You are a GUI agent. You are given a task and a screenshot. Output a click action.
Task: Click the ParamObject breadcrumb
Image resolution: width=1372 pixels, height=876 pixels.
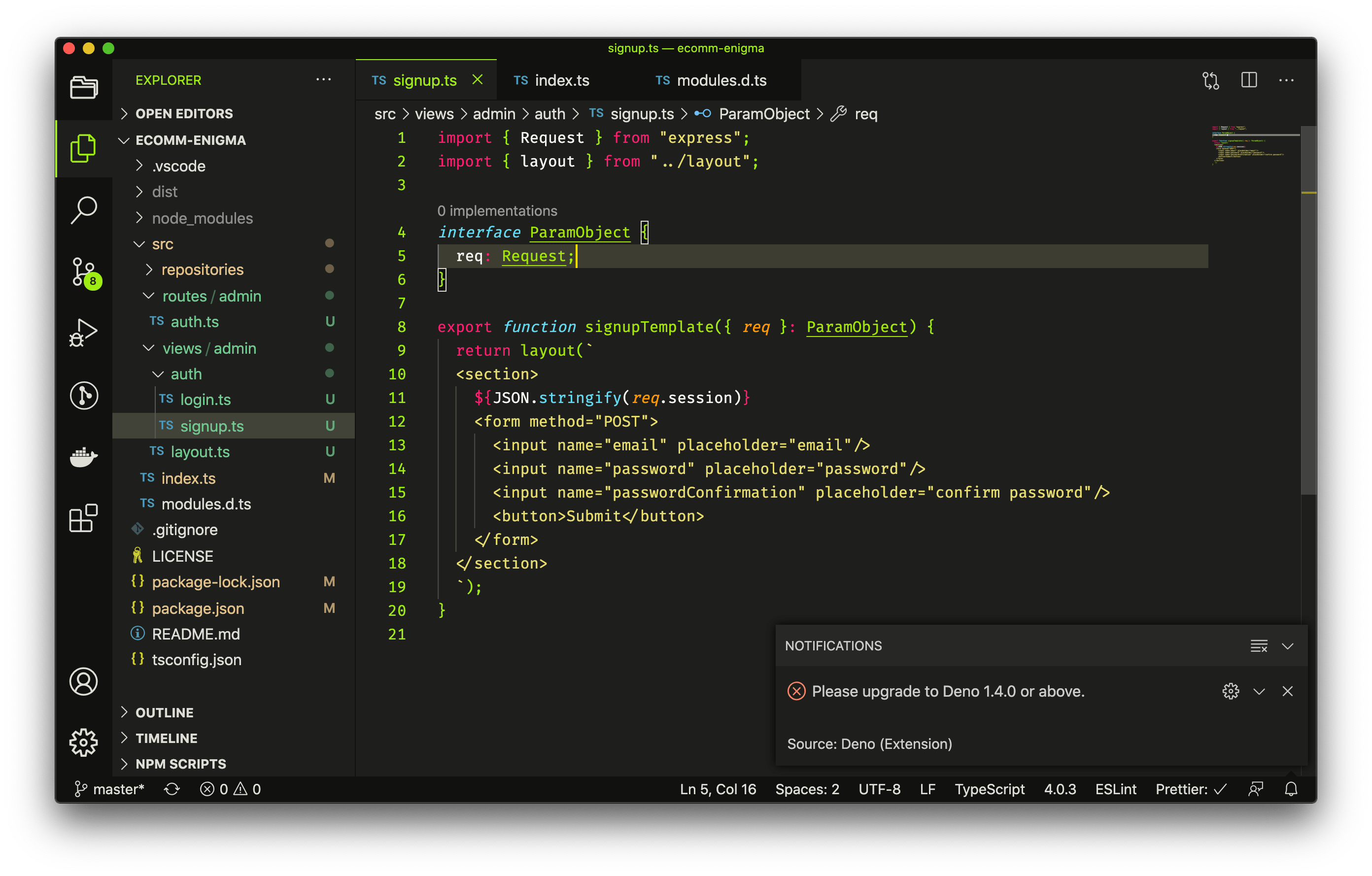(x=753, y=114)
